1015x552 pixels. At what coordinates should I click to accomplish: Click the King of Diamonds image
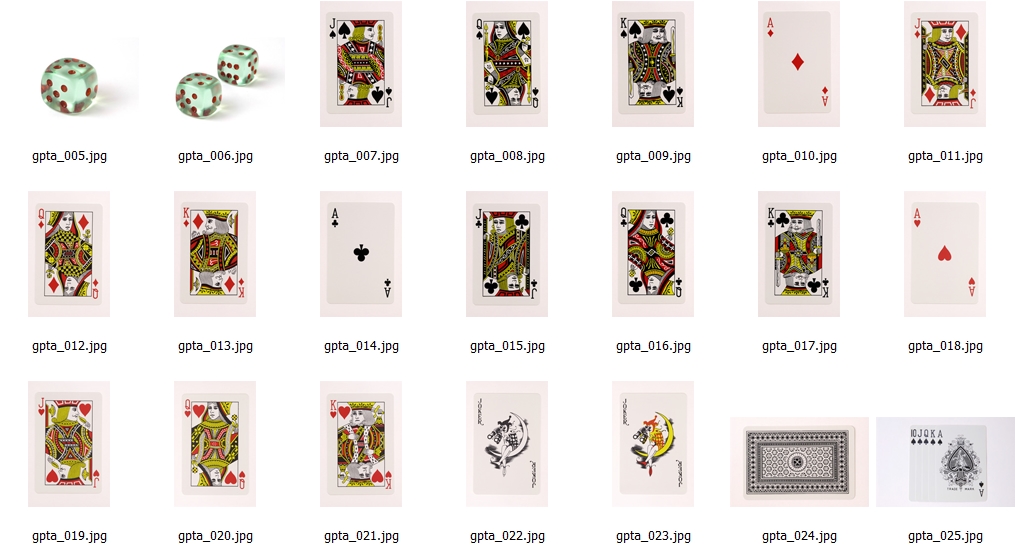tap(215, 254)
